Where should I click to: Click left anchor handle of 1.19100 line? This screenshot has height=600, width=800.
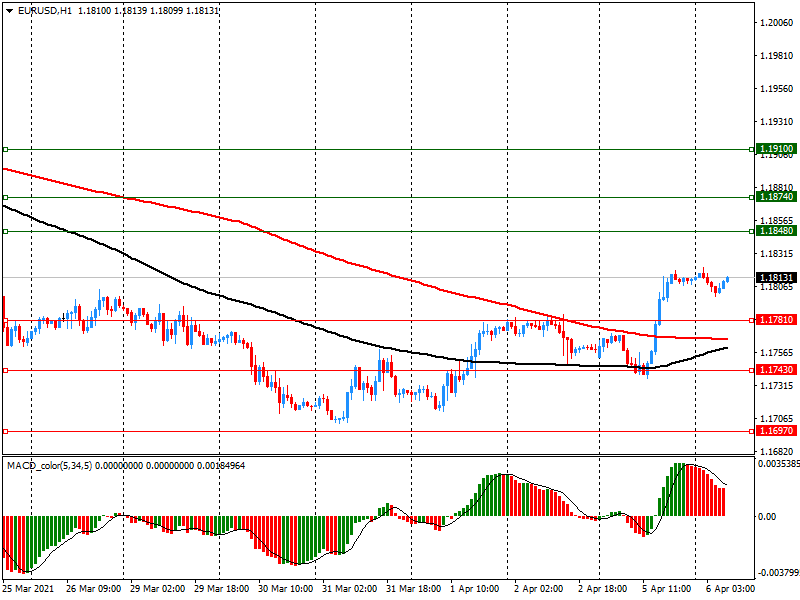tap(6, 149)
